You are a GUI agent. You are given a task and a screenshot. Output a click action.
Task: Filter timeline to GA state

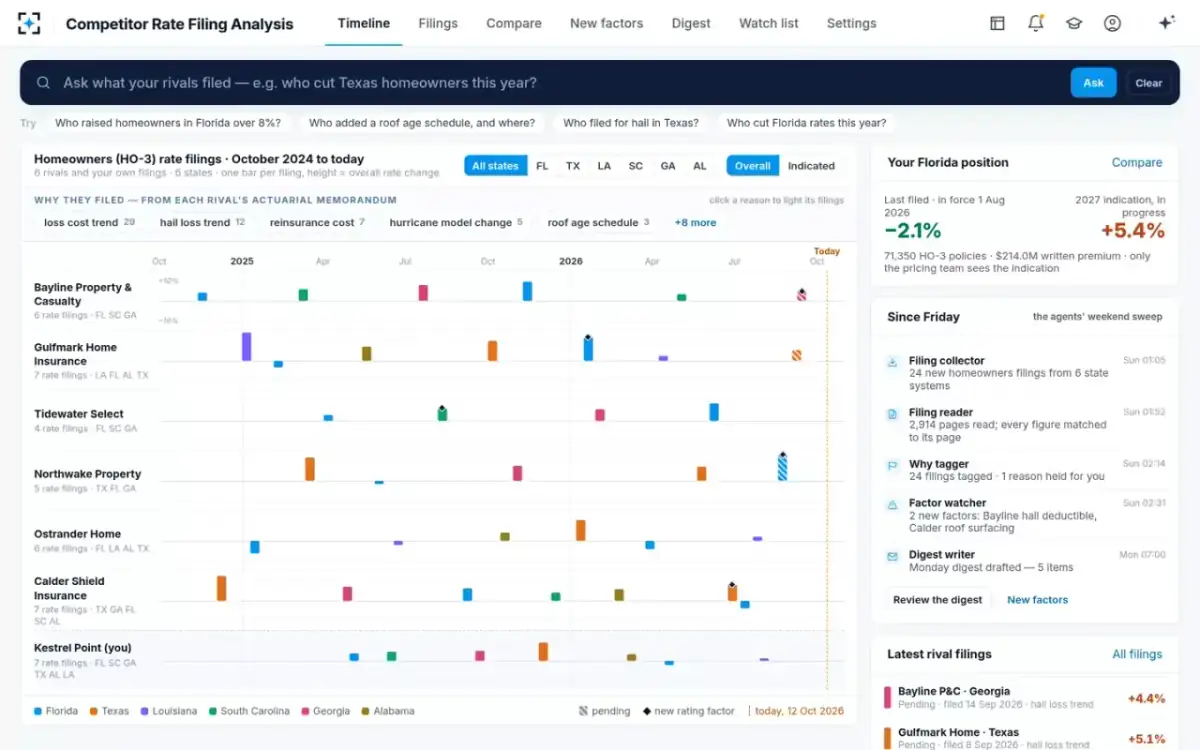point(668,166)
